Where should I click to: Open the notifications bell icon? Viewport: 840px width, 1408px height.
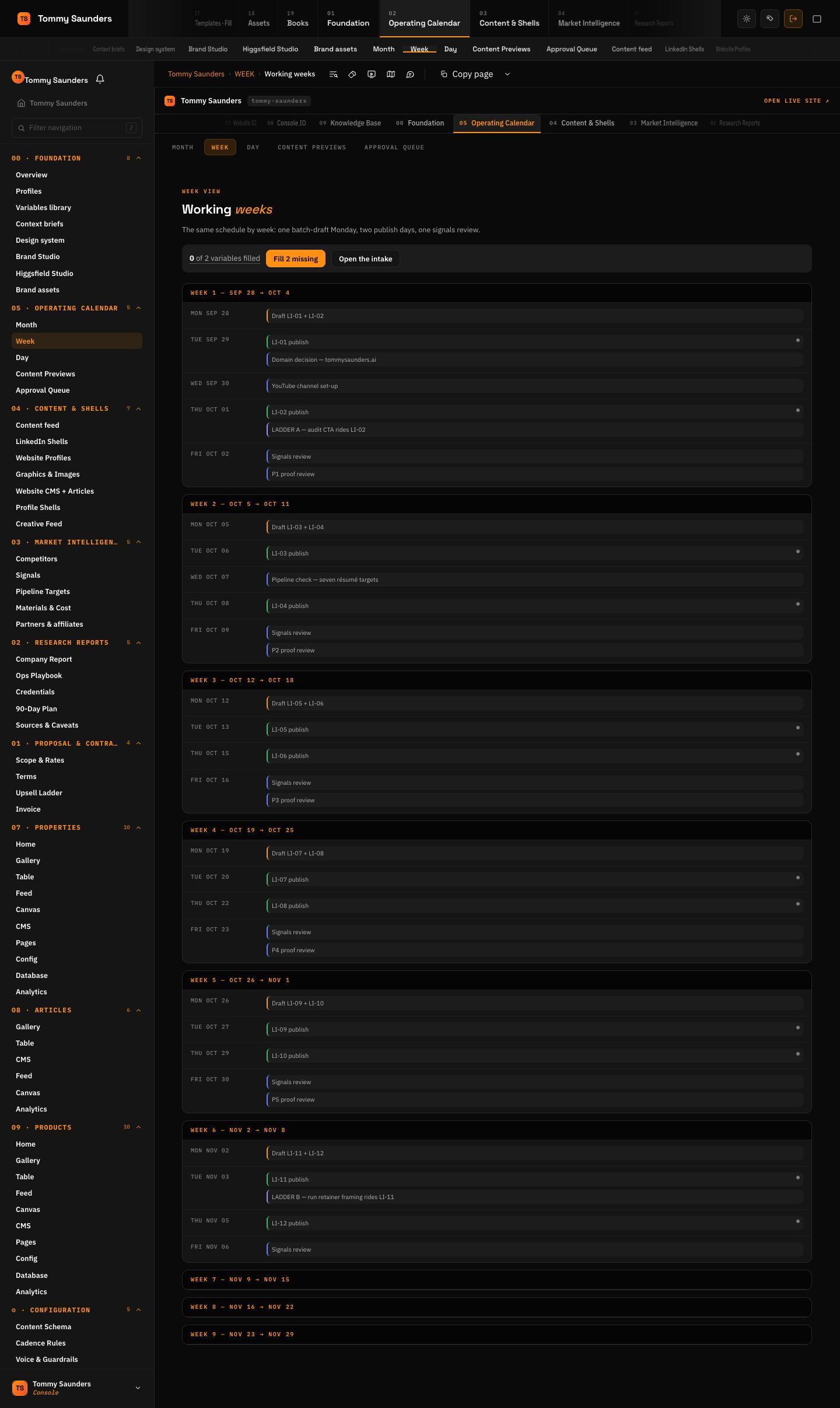tap(100, 79)
